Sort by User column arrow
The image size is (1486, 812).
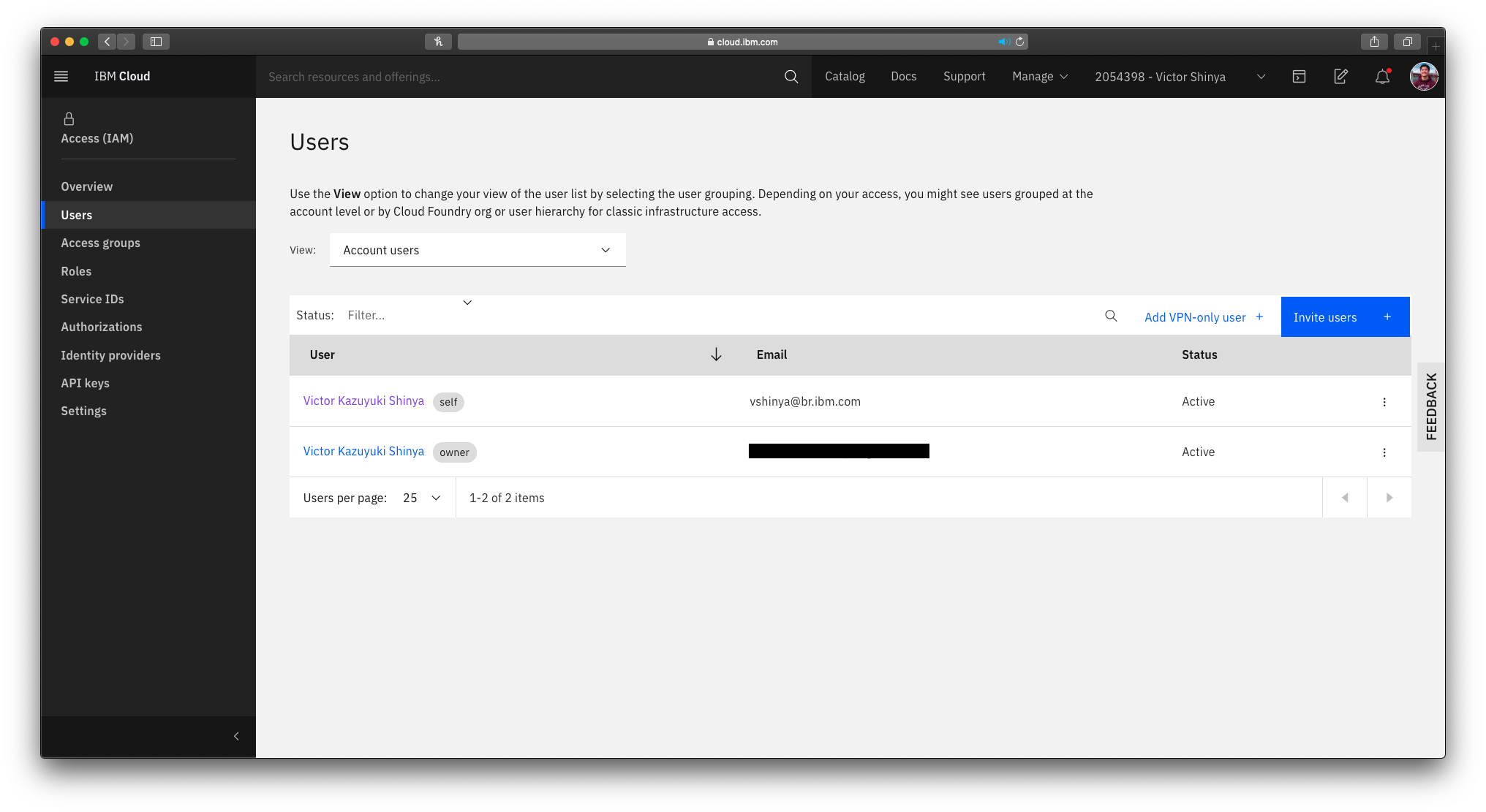[716, 354]
